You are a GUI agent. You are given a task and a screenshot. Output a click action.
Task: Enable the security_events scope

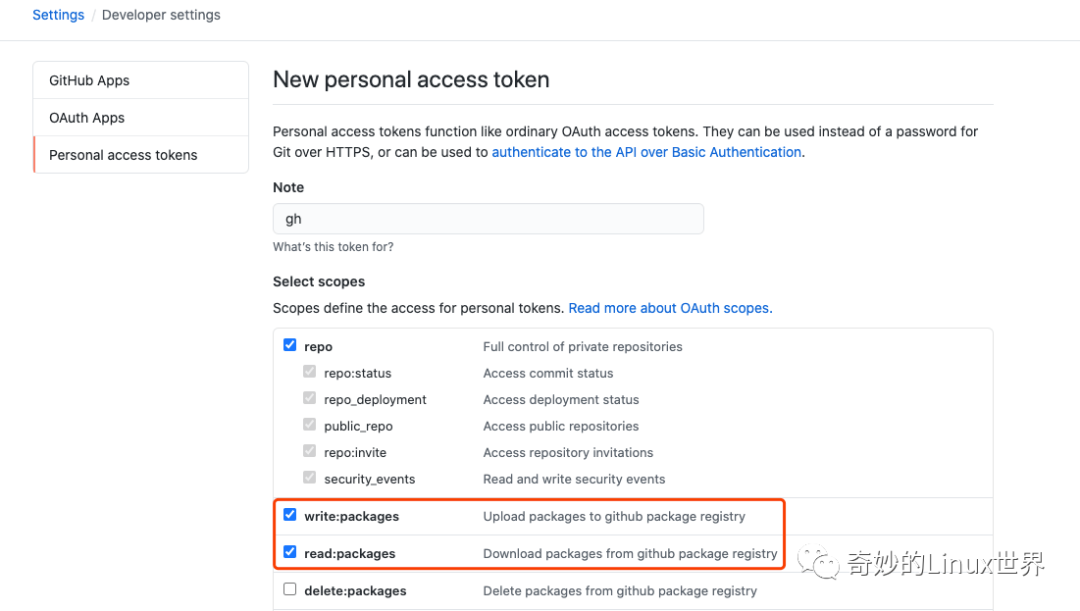pos(310,477)
